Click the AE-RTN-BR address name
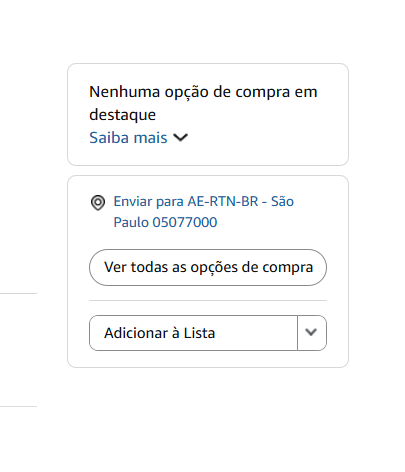405x472 pixels. tap(223, 201)
